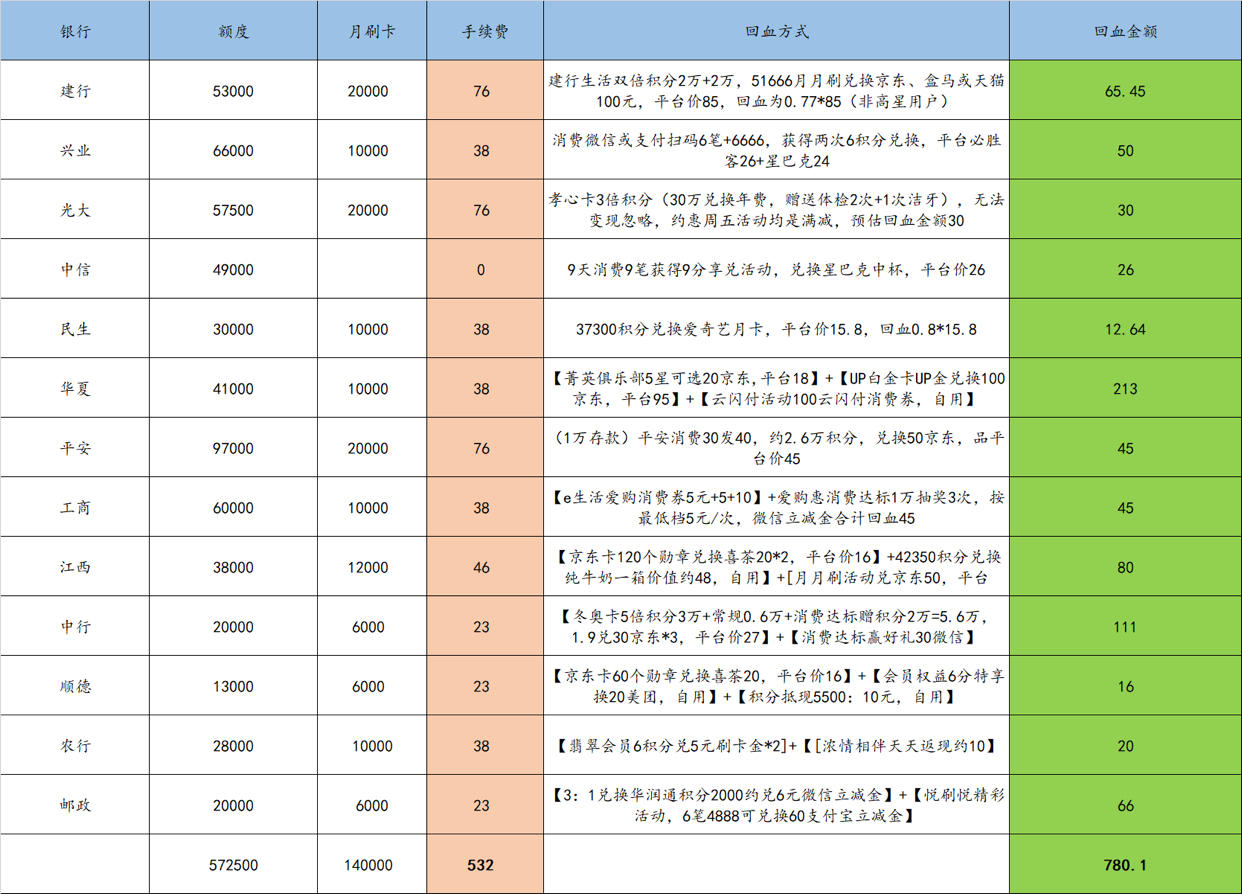Select the 66000 credit limit cell
The width and height of the screenshot is (1242, 894).
tap(233, 150)
